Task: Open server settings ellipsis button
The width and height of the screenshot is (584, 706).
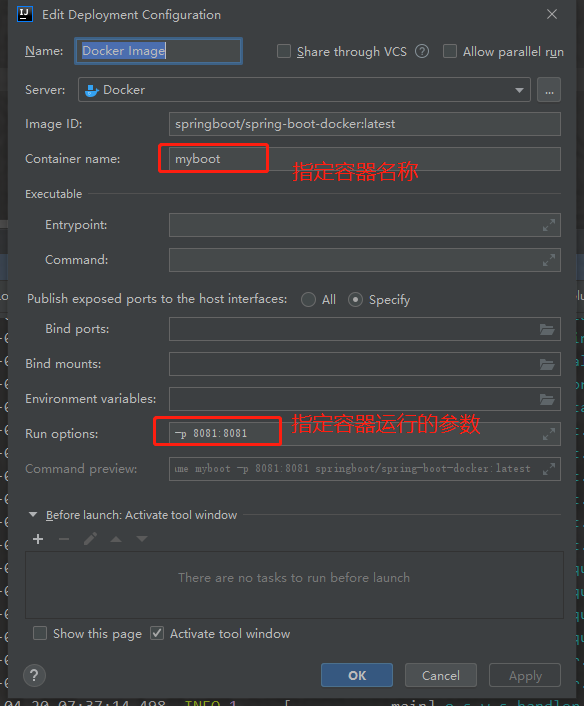Action: tap(549, 90)
